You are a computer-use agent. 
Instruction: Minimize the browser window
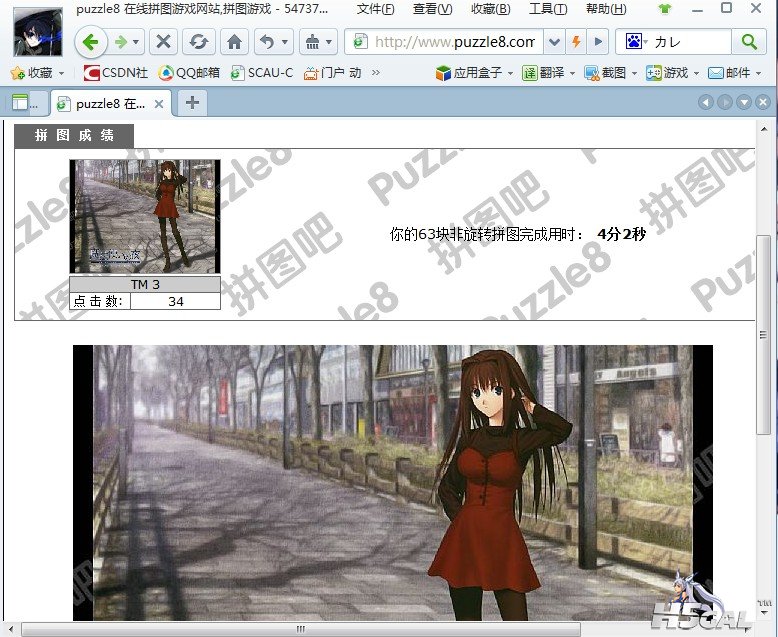coord(698,9)
